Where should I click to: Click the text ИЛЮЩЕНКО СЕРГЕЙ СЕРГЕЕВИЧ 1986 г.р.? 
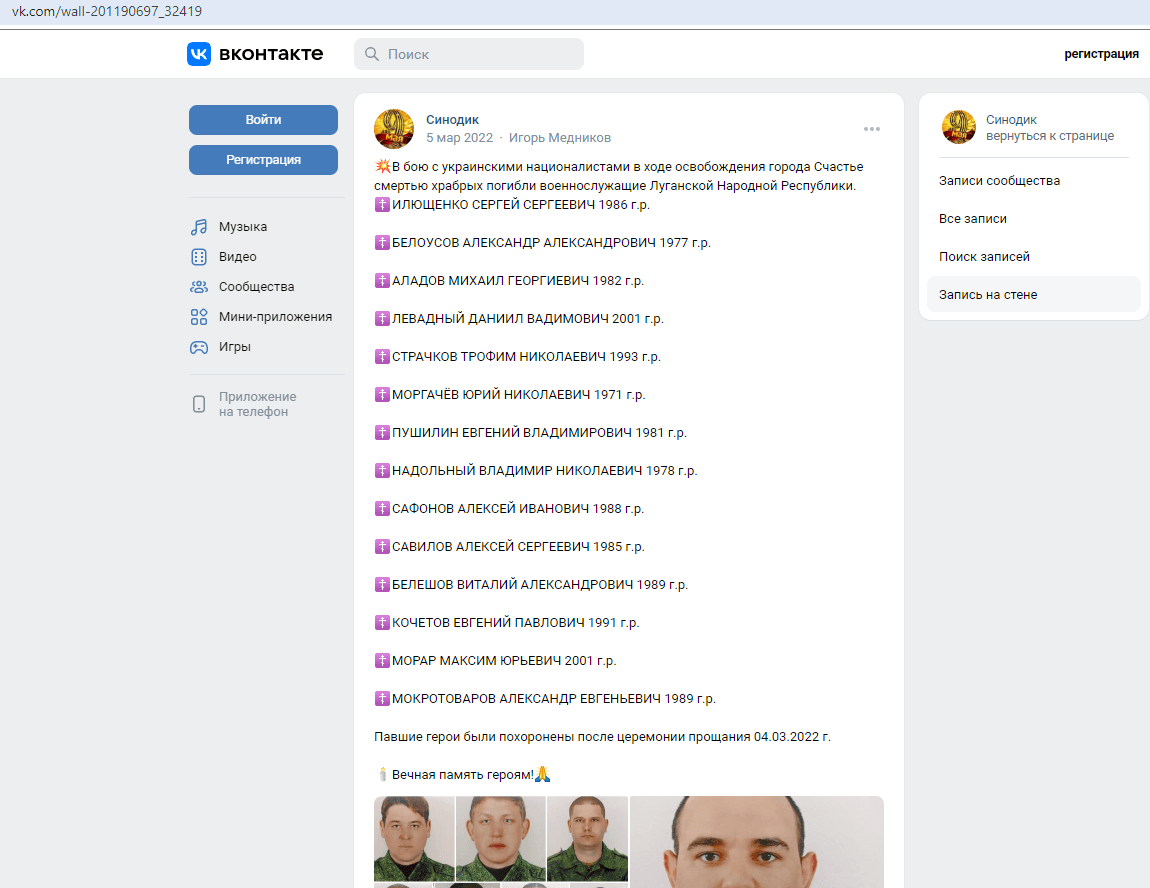521,205
